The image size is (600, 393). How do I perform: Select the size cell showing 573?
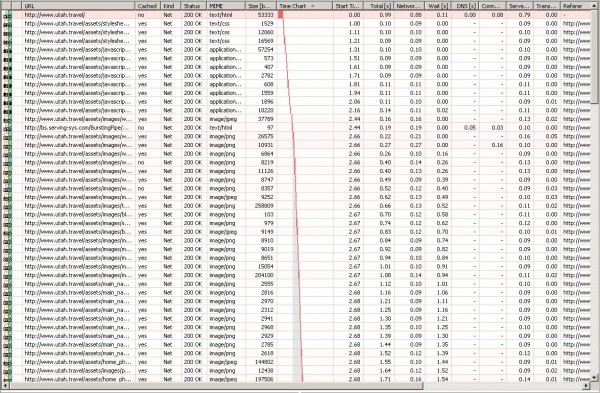[261, 59]
